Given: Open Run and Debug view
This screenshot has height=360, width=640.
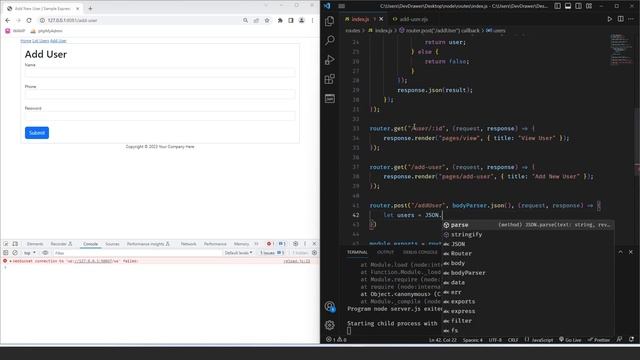Looking at the screenshot, I should click(329, 60).
